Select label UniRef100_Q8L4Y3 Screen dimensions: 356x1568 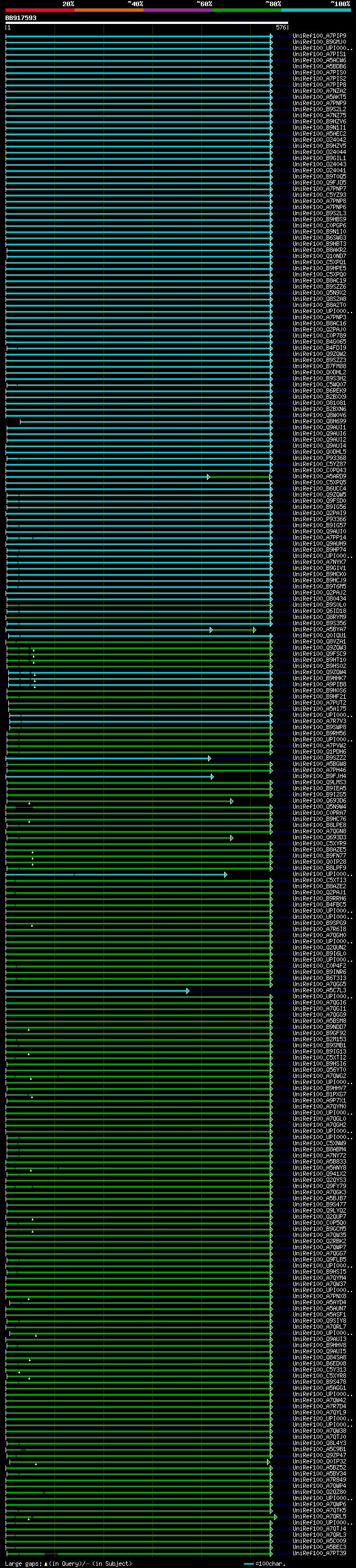pyautogui.click(x=319, y=1443)
